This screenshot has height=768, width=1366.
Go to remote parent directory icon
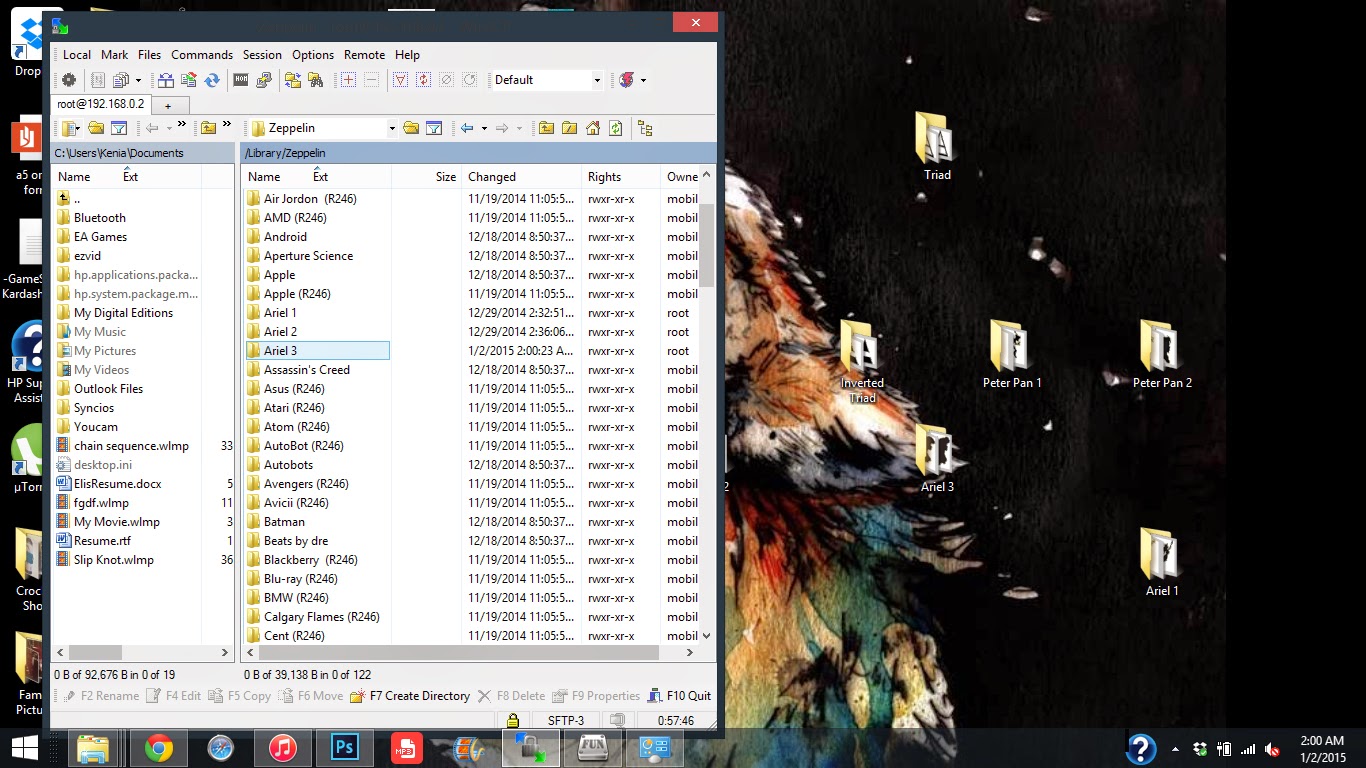(x=546, y=128)
